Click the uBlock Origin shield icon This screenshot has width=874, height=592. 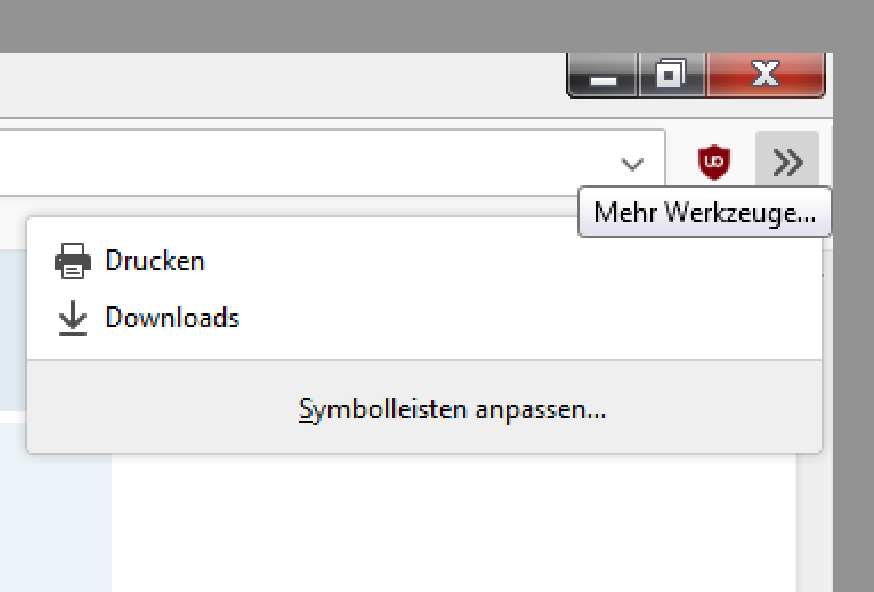[713, 161]
